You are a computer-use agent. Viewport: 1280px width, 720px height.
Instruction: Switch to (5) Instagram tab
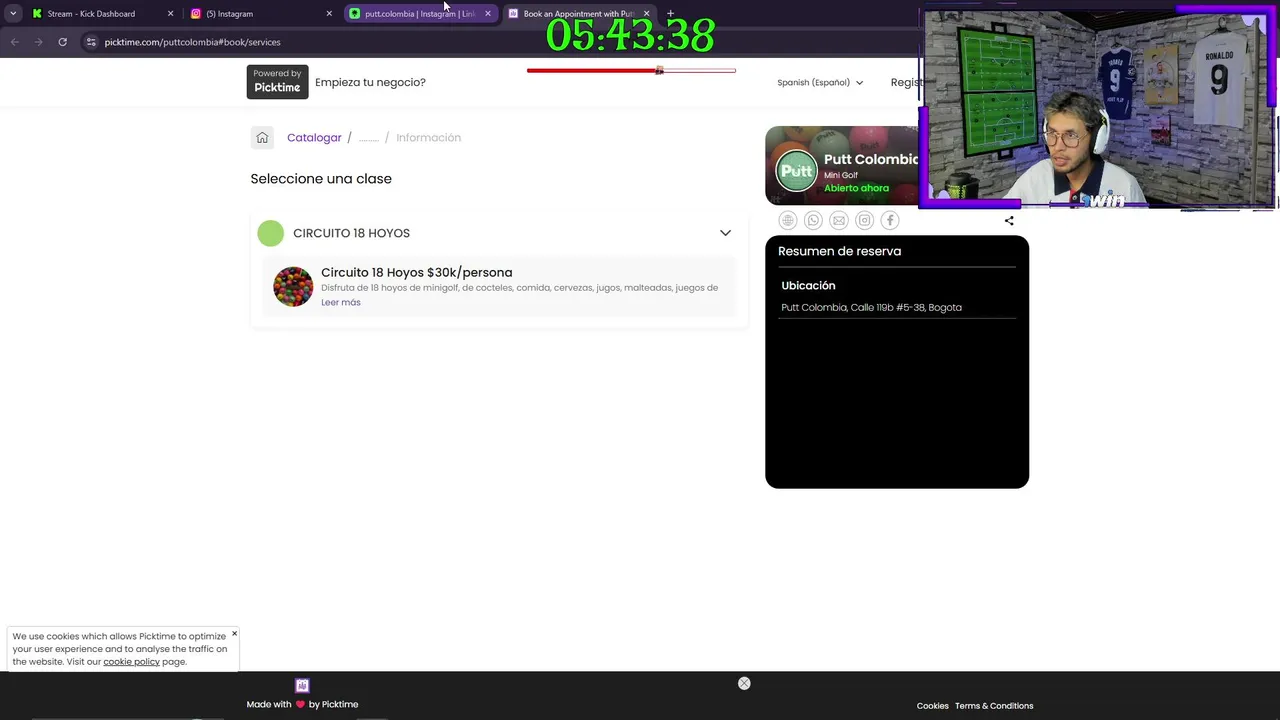(x=262, y=14)
